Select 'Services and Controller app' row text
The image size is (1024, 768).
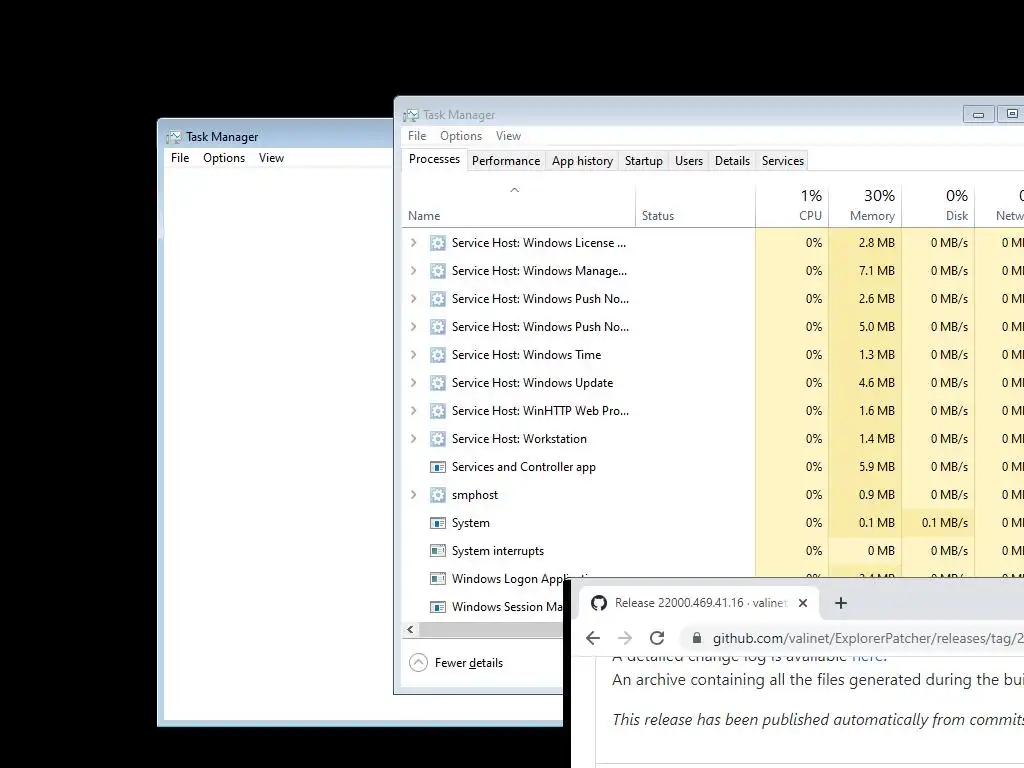coord(524,467)
